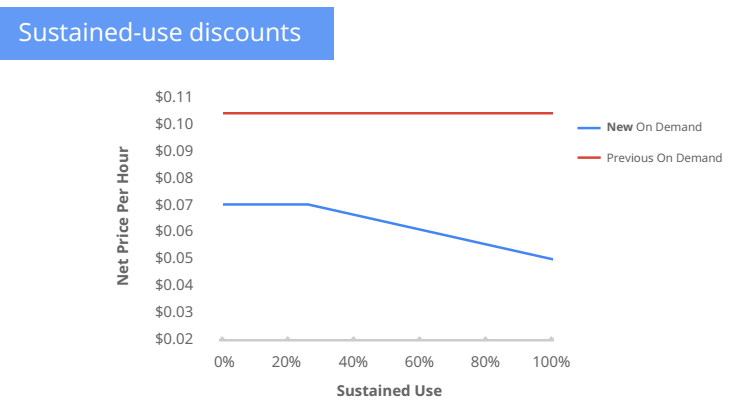Click the "Sustained-use discounts" title banner

point(166,32)
